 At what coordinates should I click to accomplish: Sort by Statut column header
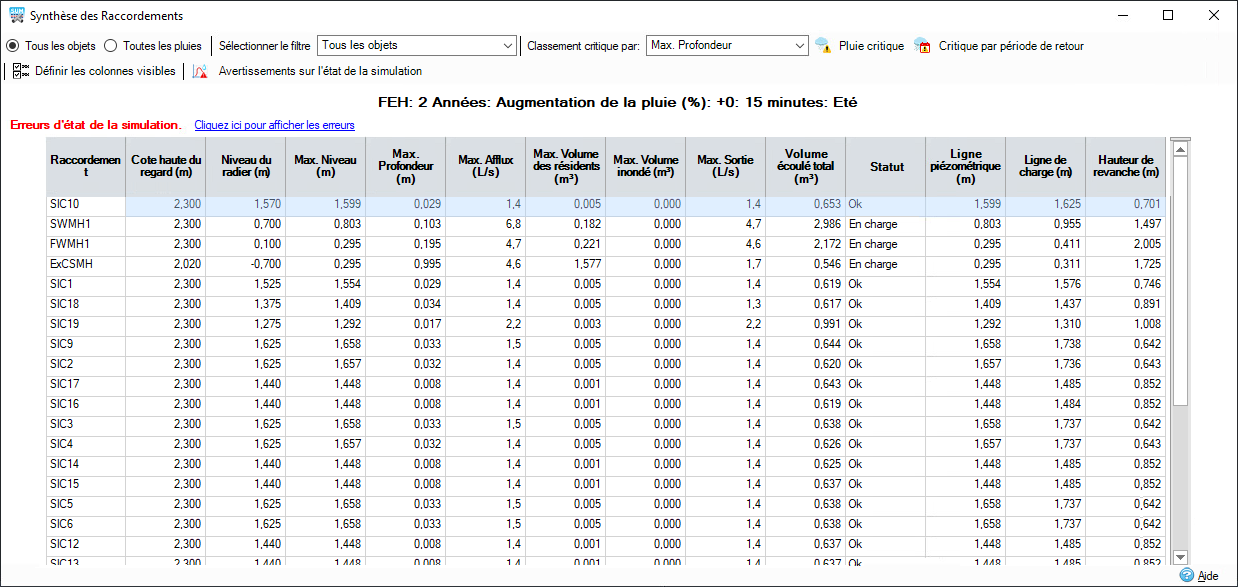tap(886, 166)
